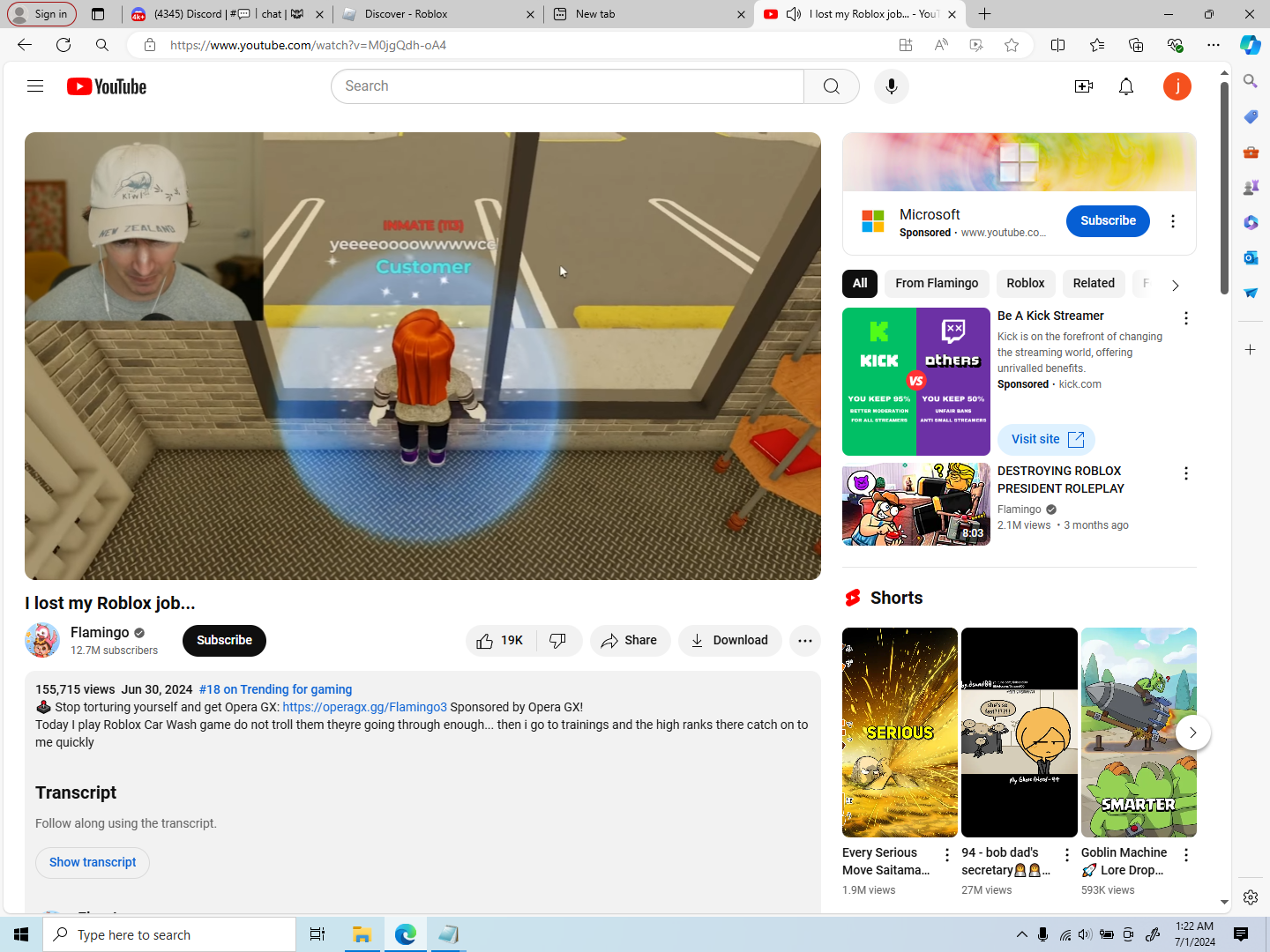Open Windows Start menu

click(x=21, y=934)
